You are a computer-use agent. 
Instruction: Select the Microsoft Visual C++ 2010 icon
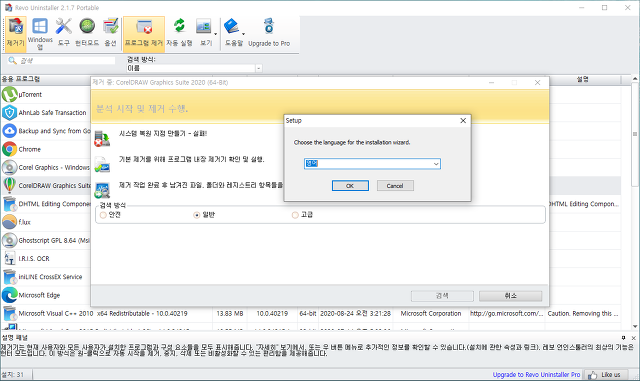coord(9,313)
